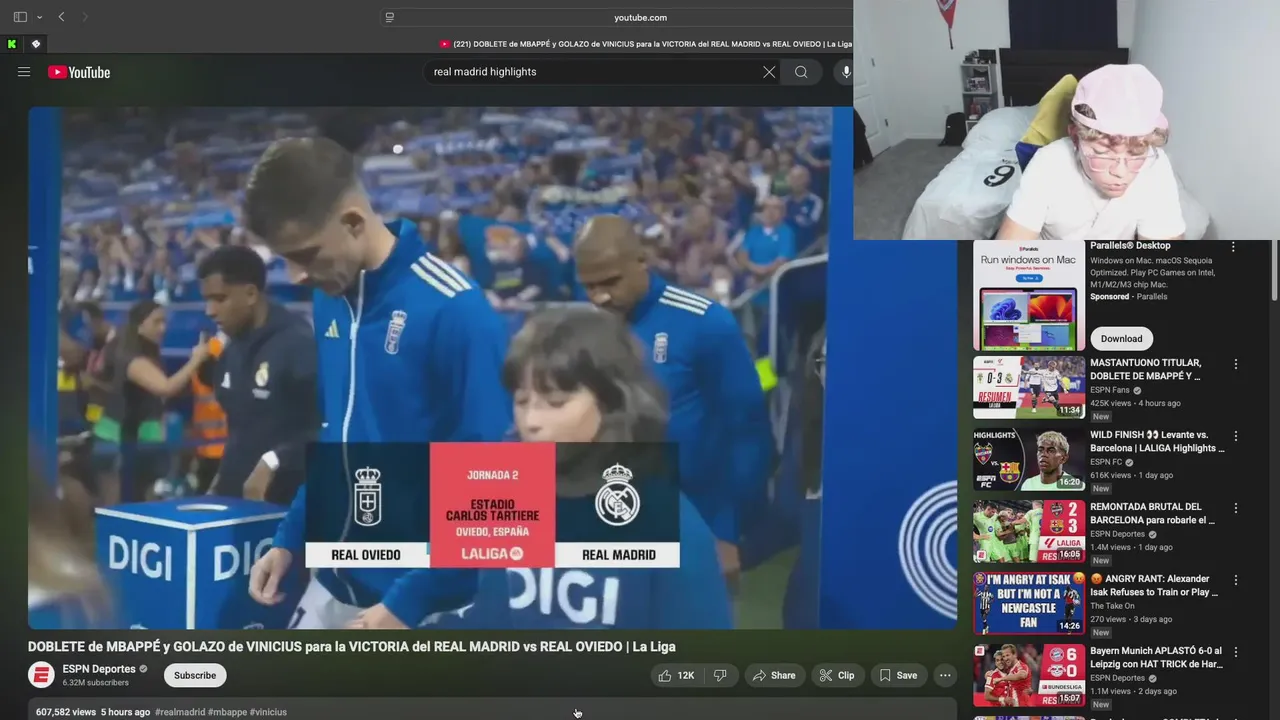Open more actions under the video

pos(945,676)
